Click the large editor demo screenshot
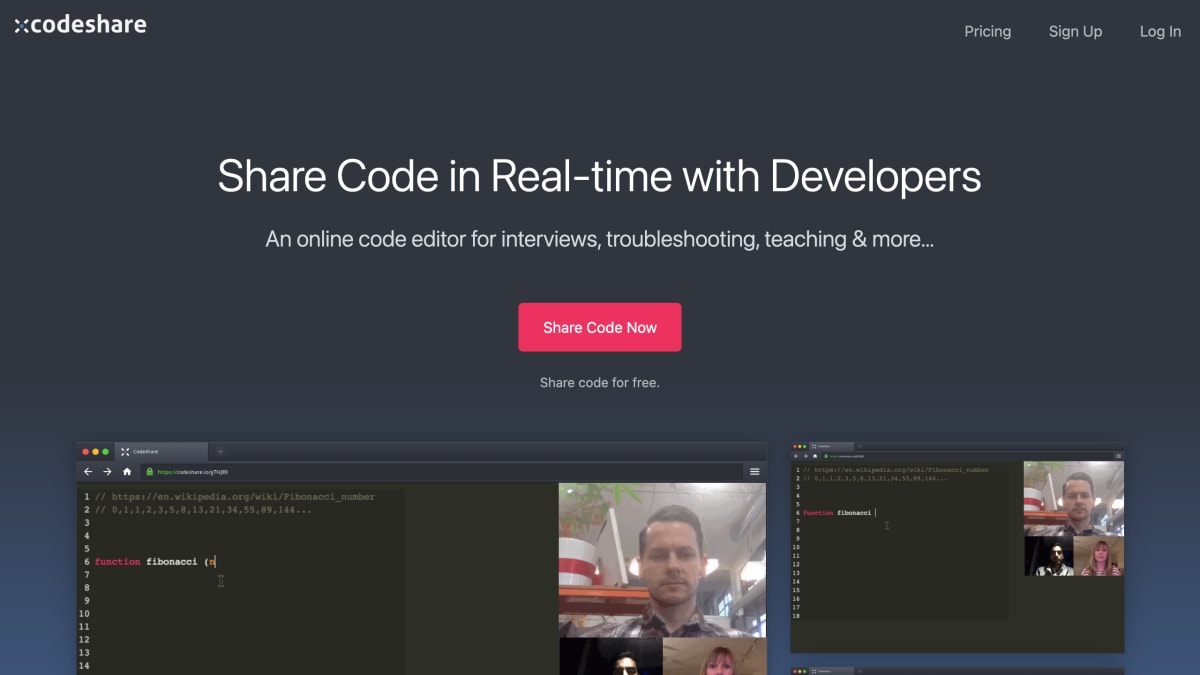Screen dimensions: 1200x675 [422, 558]
